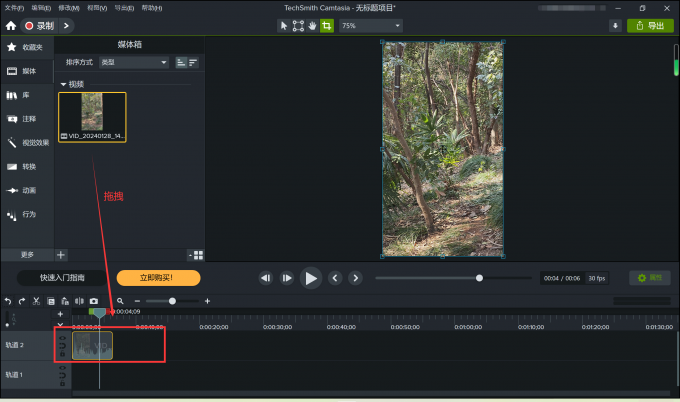This screenshot has height=402, width=680.
Task: Collapse tracks with the chevron below the plus
Action: (x=60, y=324)
